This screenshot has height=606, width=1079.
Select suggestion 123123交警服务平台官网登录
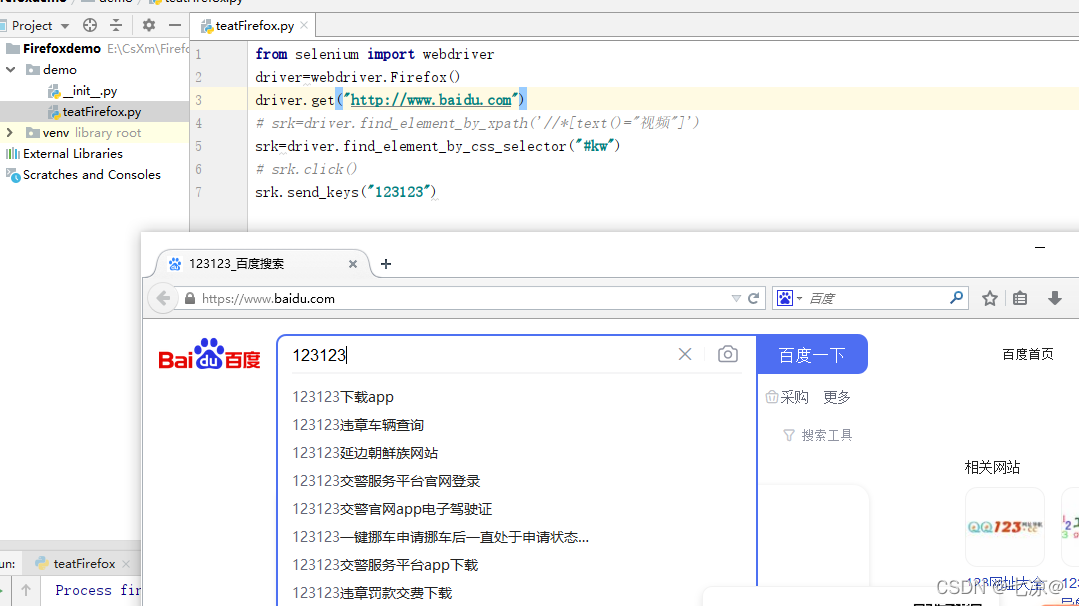tap(386, 481)
